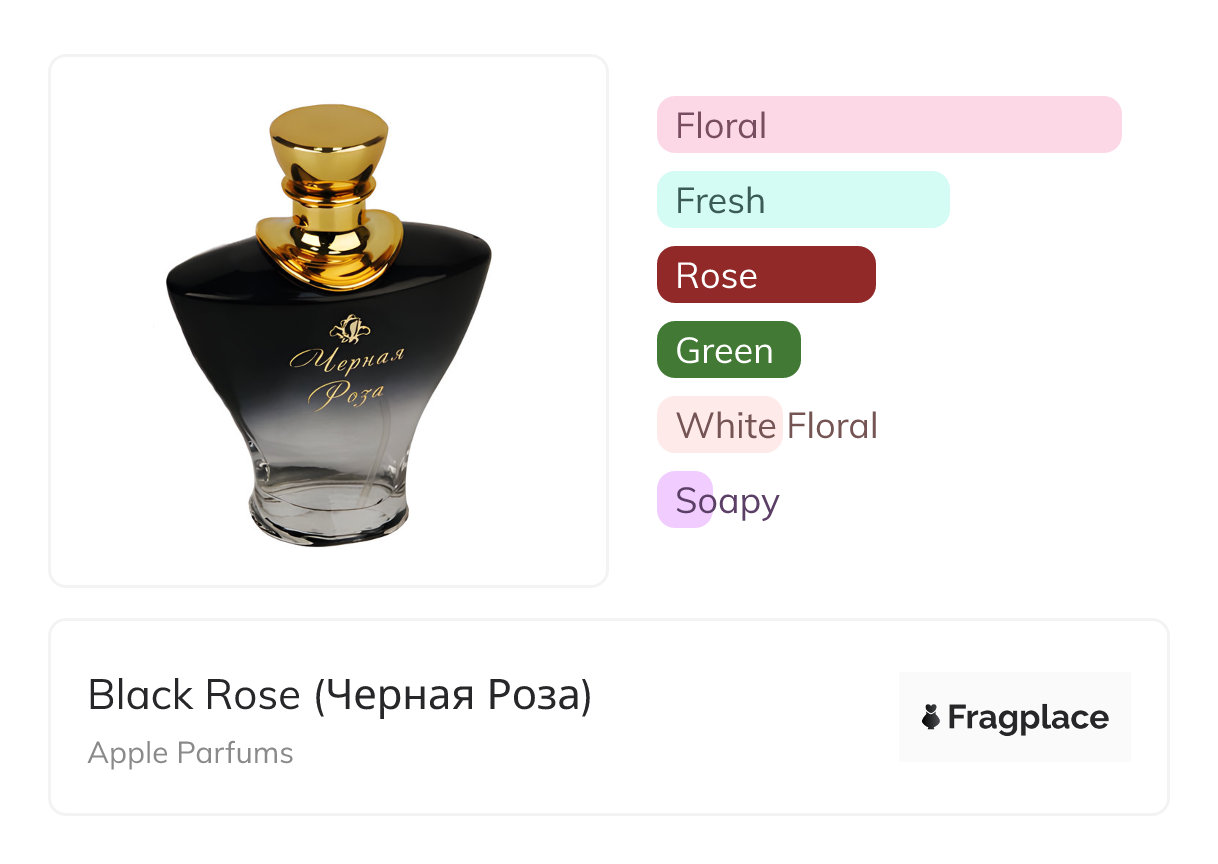Select the purple Soapy accord bar
The image size is (1218, 864).
684,500
